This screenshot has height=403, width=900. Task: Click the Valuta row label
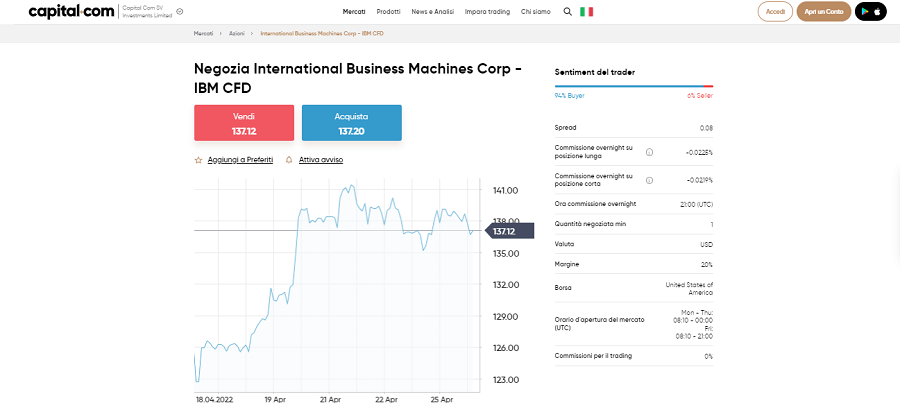(x=564, y=244)
